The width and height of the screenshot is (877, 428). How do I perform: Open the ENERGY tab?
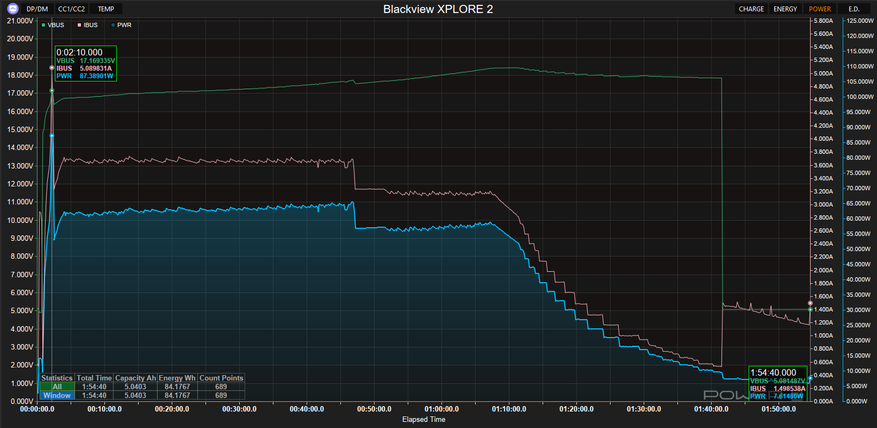786,8
